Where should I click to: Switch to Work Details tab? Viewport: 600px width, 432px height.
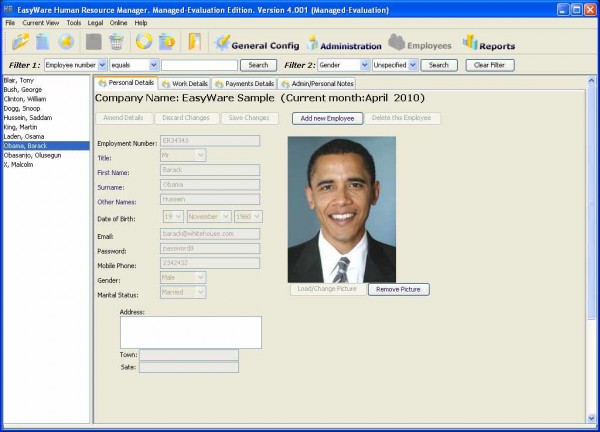(x=185, y=84)
